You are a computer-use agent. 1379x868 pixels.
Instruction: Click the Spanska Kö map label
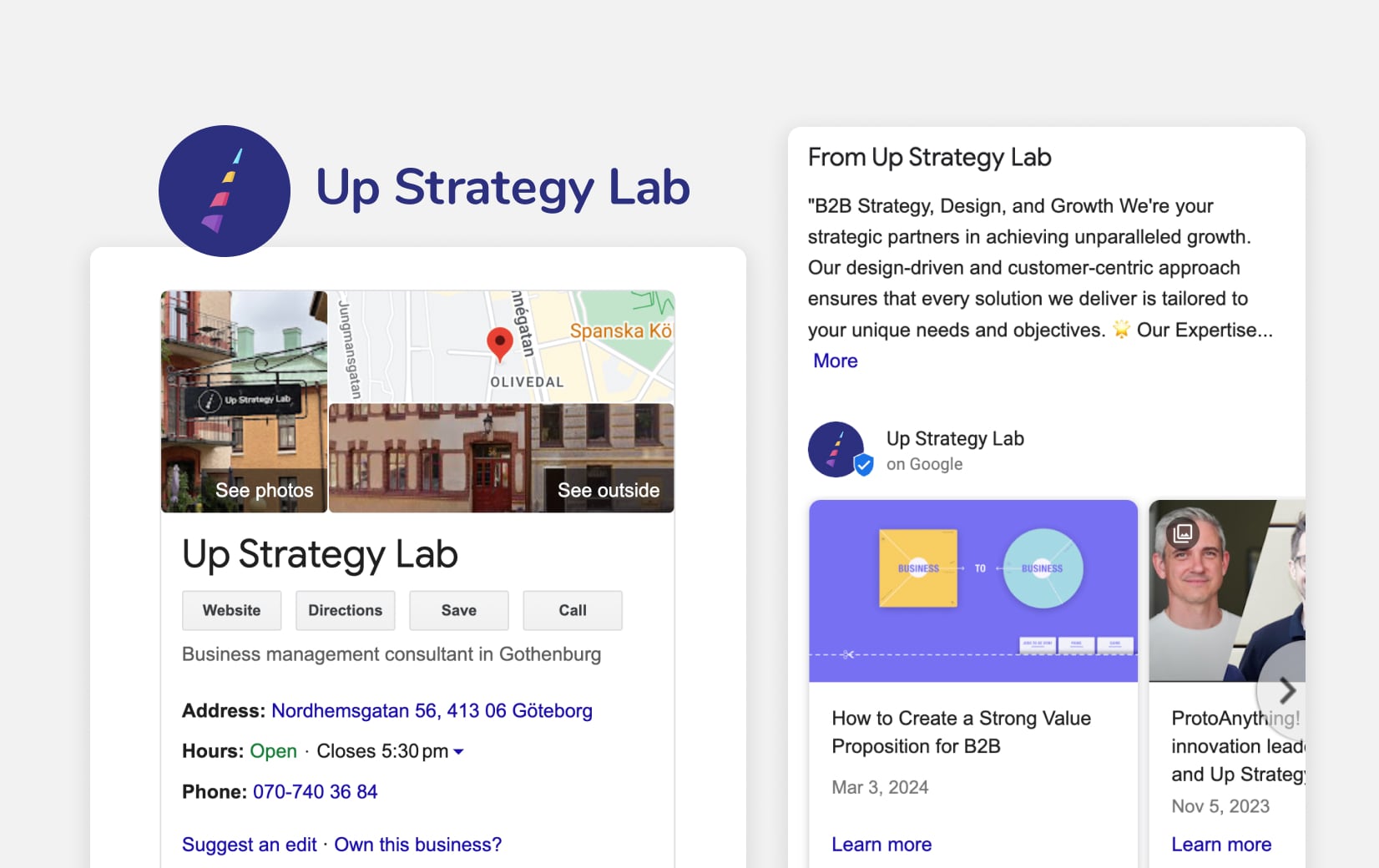621,331
